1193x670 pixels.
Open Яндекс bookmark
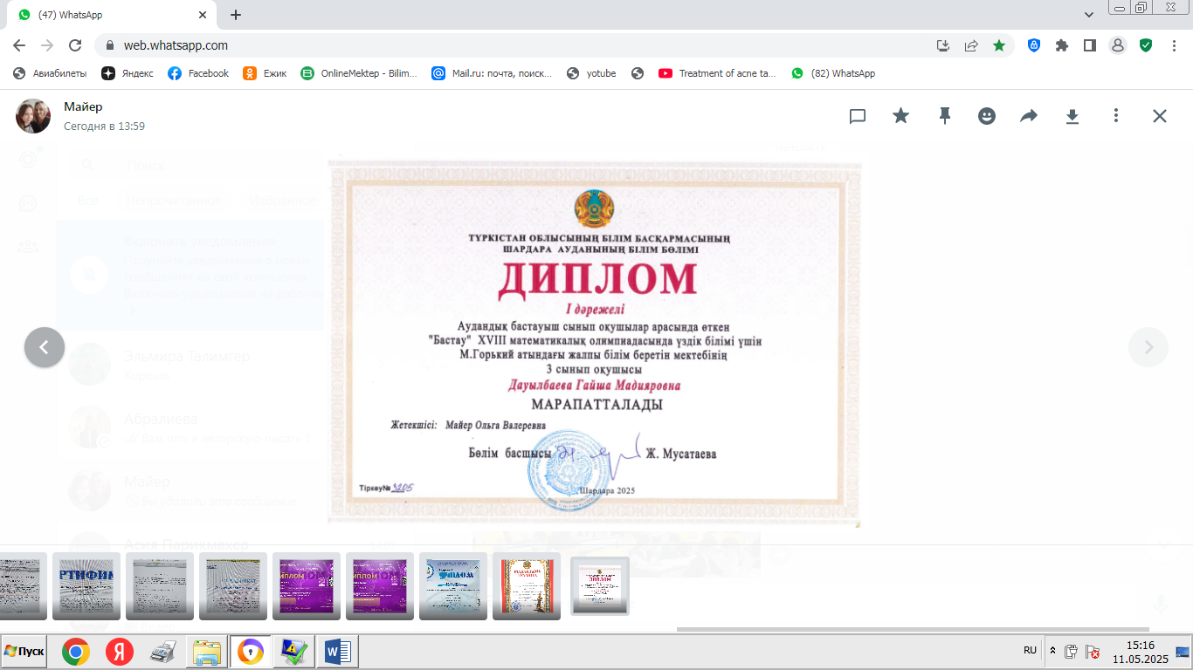(128, 73)
